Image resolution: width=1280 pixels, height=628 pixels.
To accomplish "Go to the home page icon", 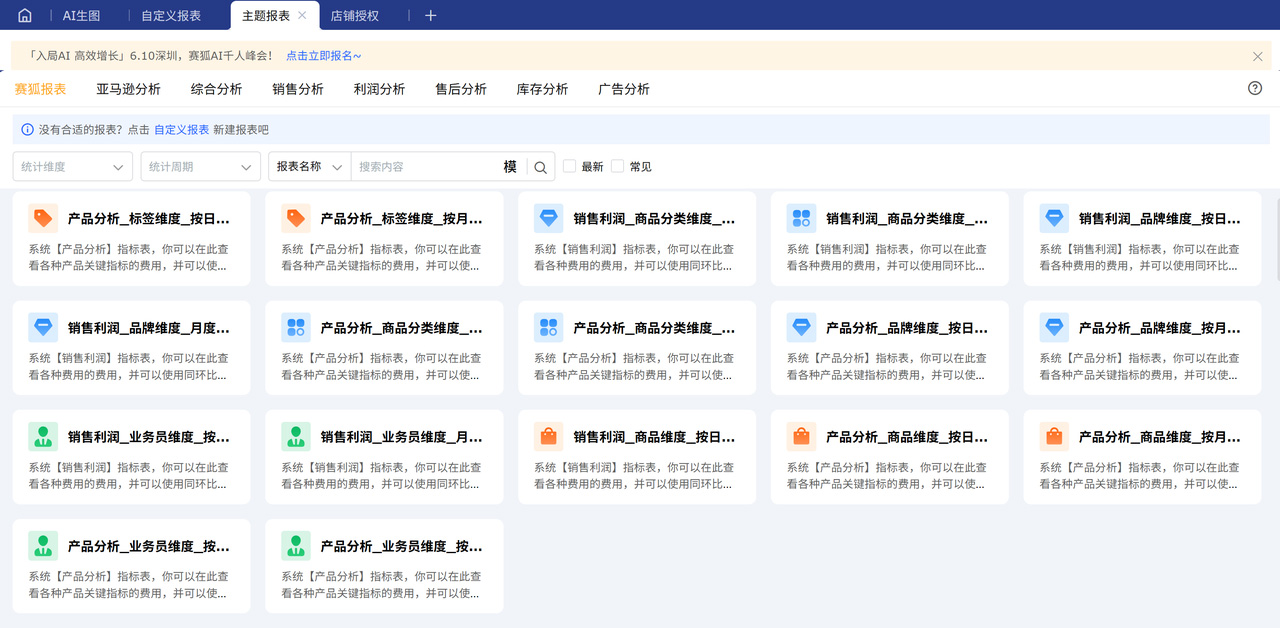I will point(25,15).
